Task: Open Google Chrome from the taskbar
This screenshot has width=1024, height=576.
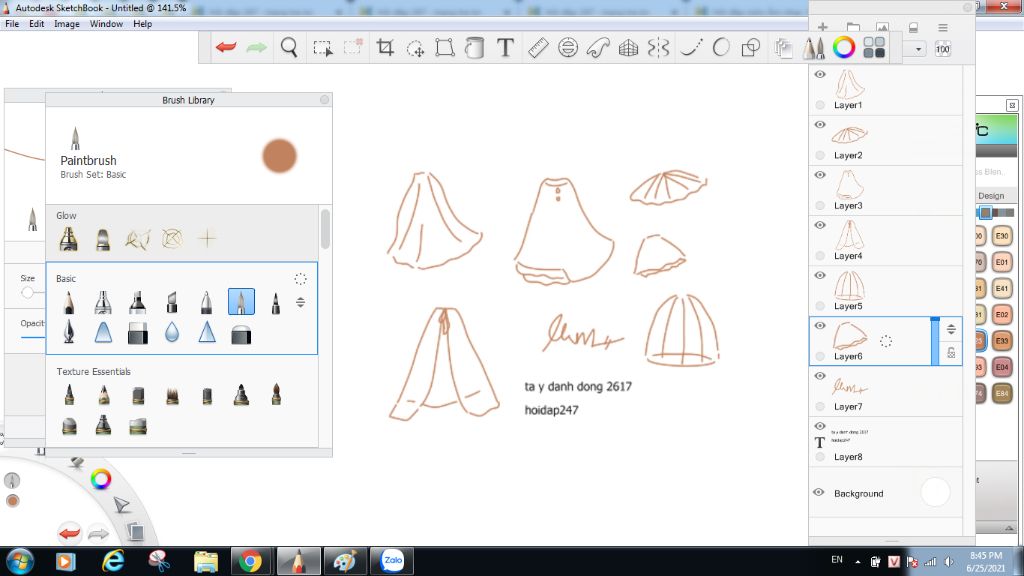Action: point(250,561)
